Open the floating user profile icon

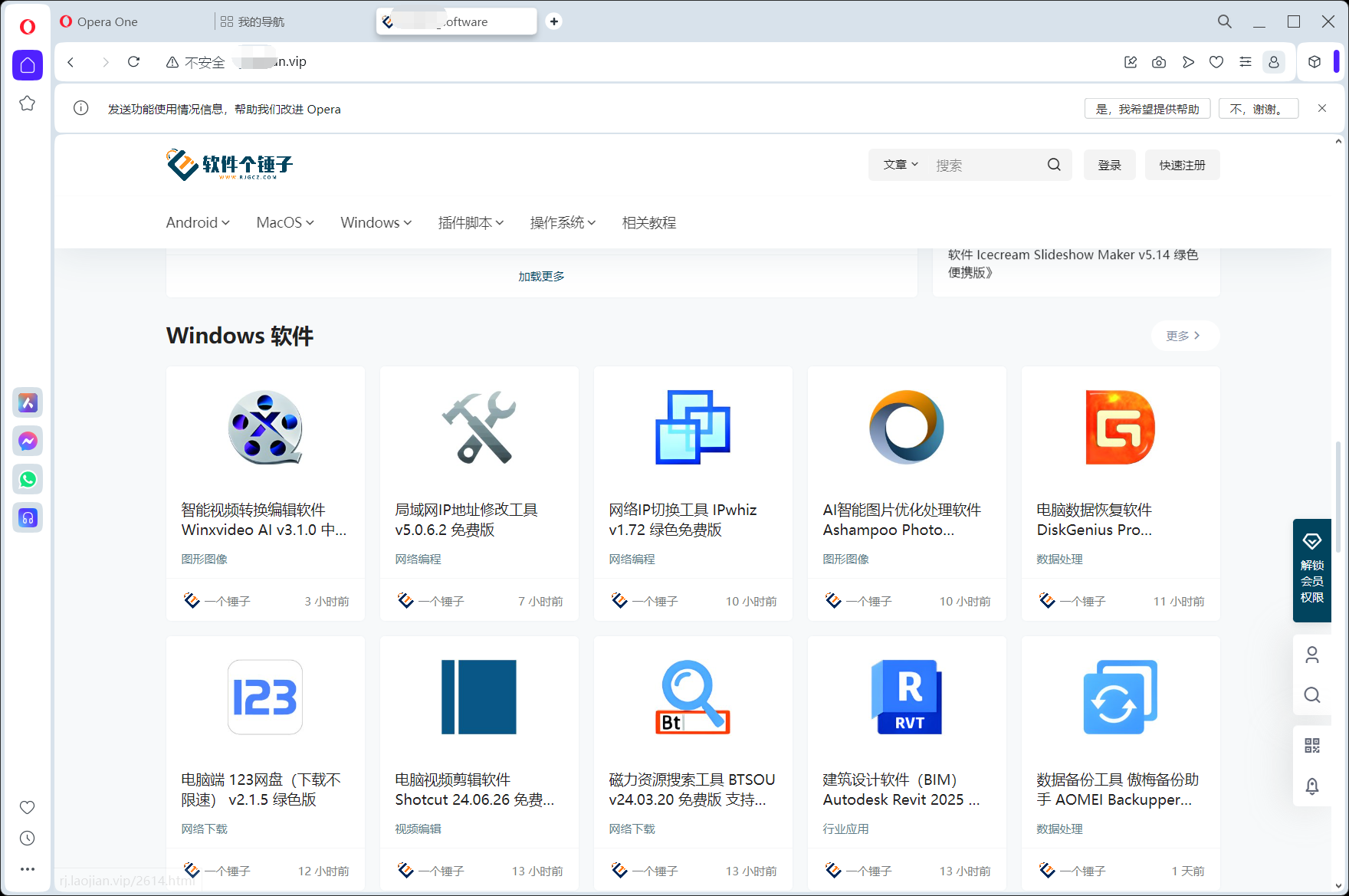pyautogui.click(x=1312, y=655)
